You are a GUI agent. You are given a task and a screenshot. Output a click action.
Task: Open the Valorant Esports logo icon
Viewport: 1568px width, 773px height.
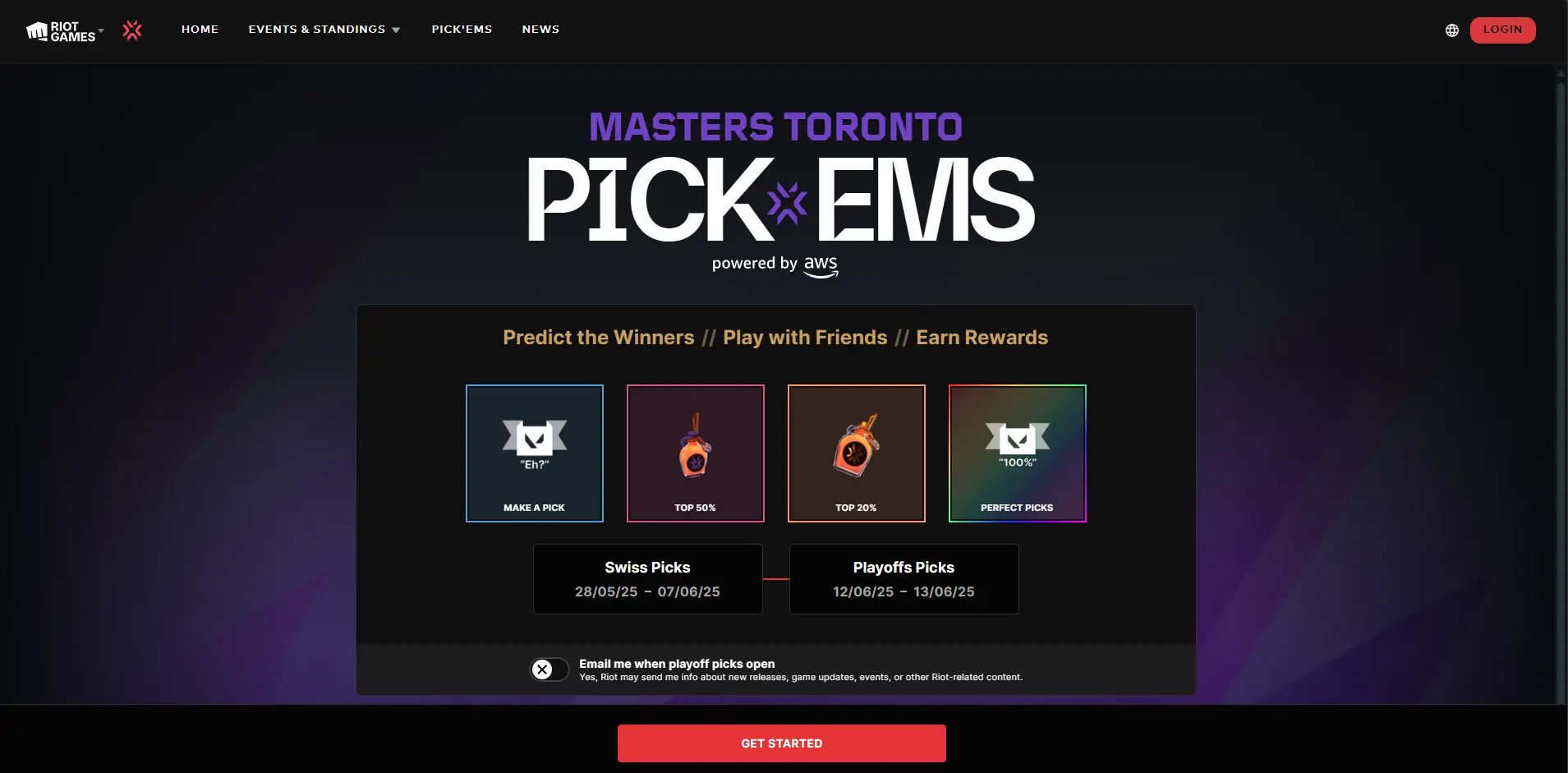pyautogui.click(x=132, y=30)
